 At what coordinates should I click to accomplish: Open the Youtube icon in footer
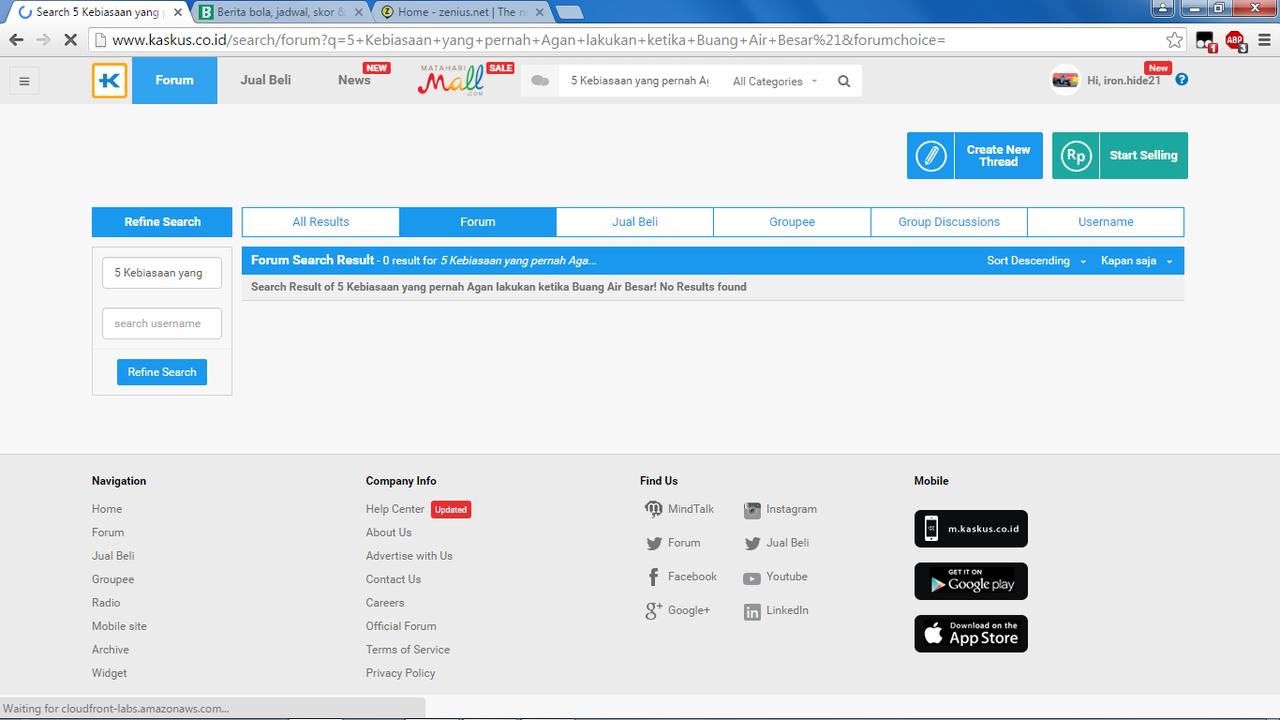pos(752,578)
